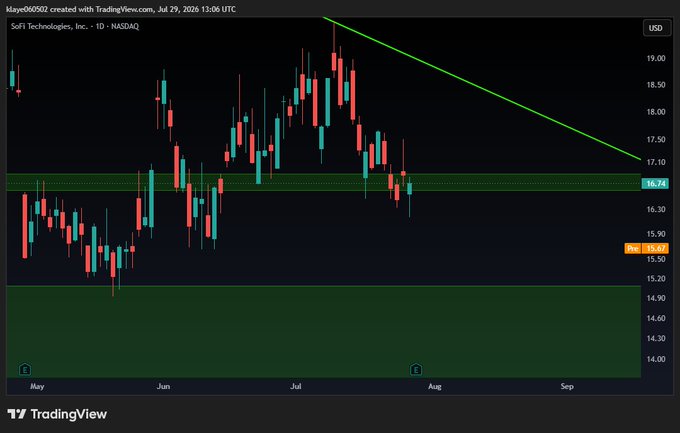Image resolution: width=680 pixels, height=433 pixels.
Task: Click the earnings E icon near May
Action: point(25,369)
